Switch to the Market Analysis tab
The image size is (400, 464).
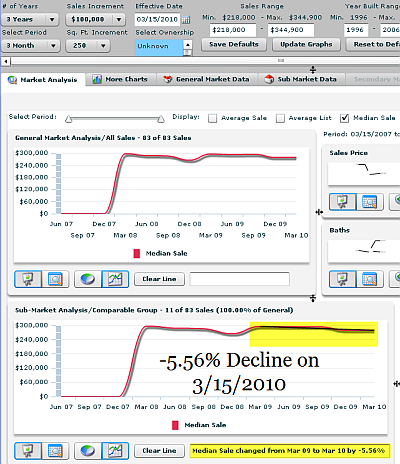[43, 80]
